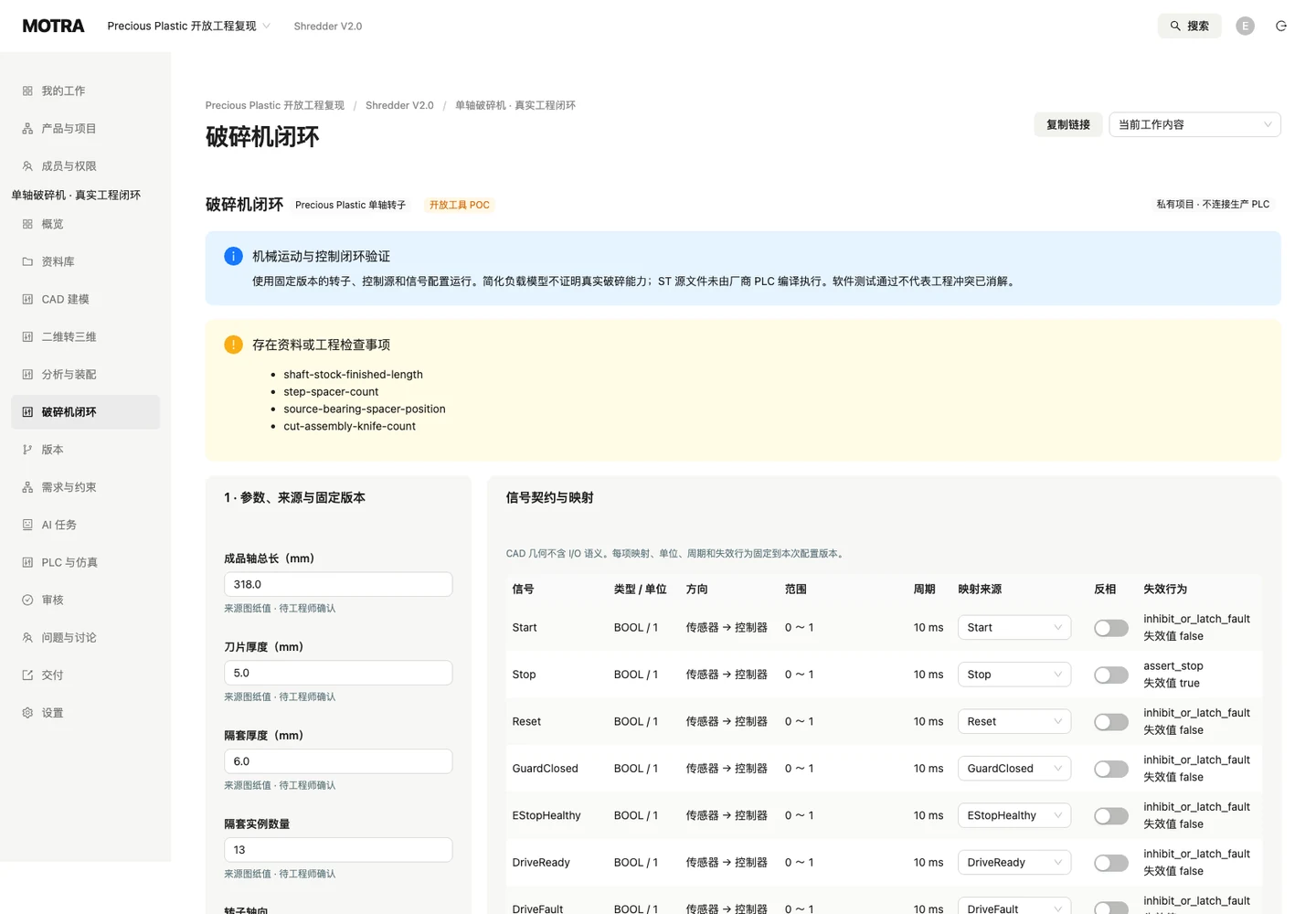Click the 复制链接 button
This screenshot has height=914, width=1316.
(1068, 124)
